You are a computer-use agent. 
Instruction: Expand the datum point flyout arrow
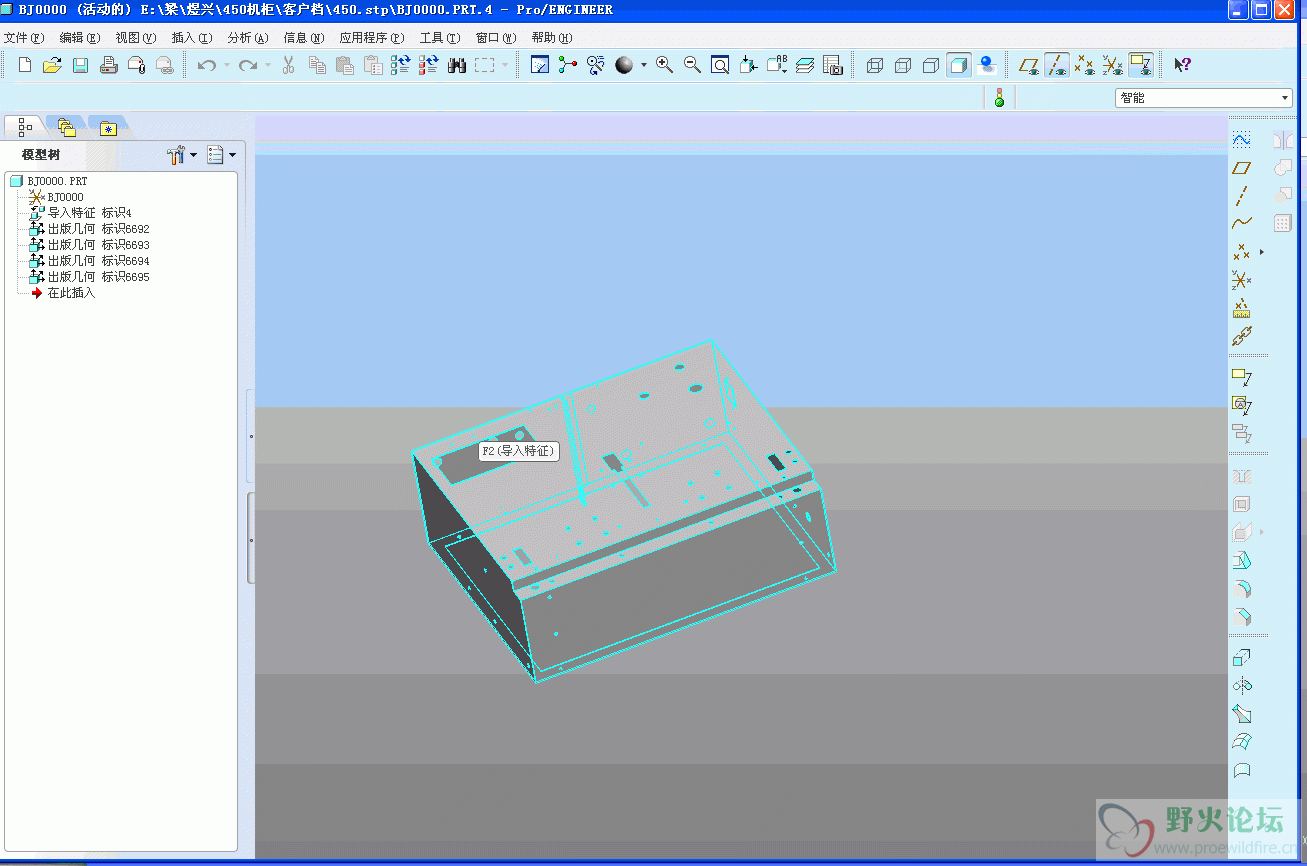tap(1262, 252)
